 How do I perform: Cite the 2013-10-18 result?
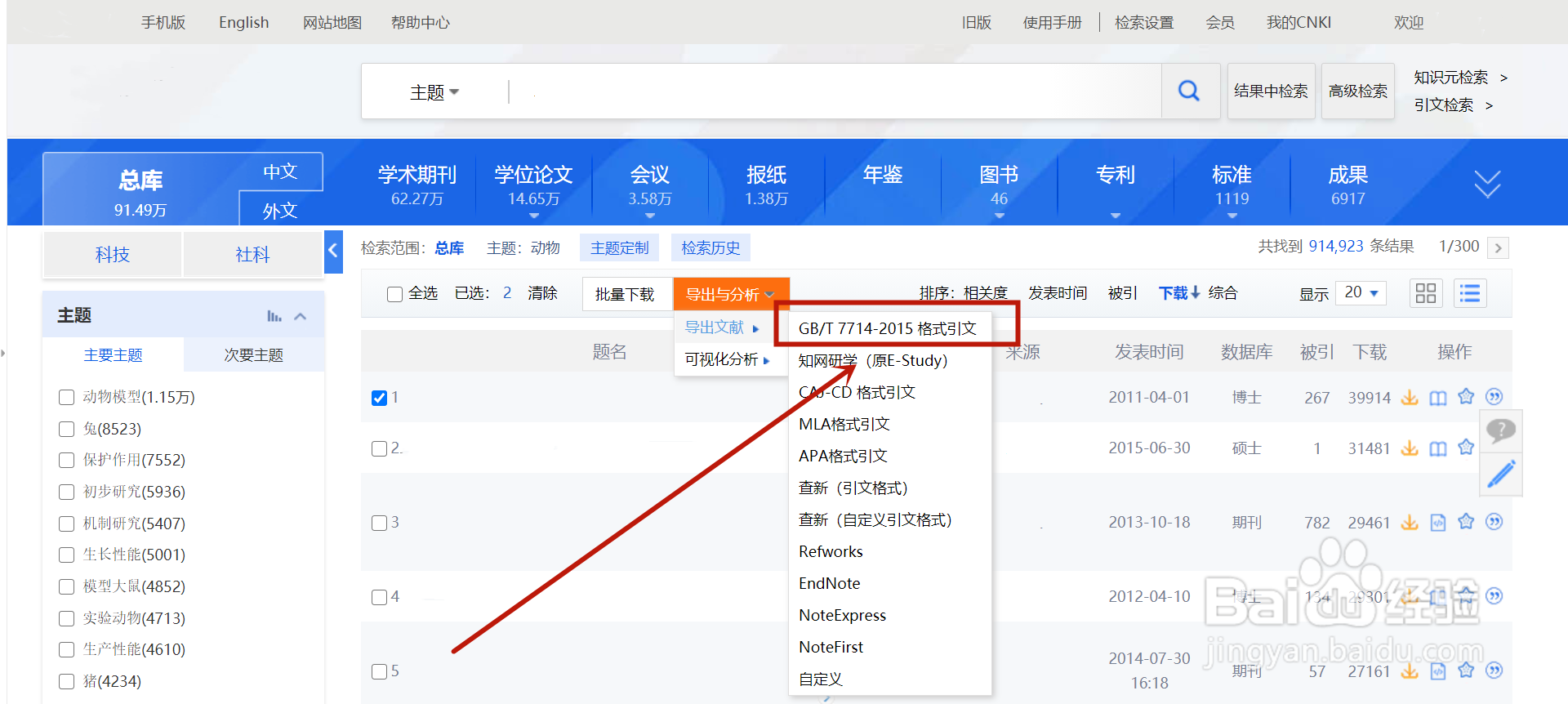click(x=1494, y=522)
